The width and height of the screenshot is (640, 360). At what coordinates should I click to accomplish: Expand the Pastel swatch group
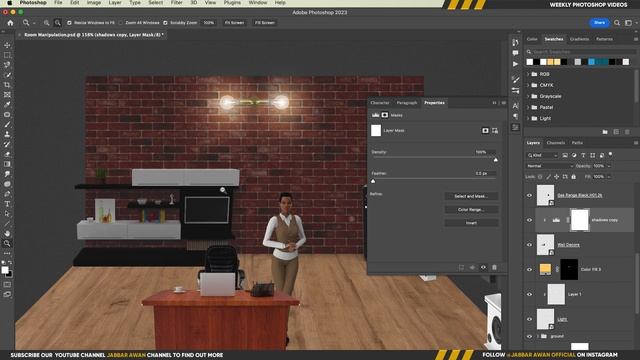point(528,107)
